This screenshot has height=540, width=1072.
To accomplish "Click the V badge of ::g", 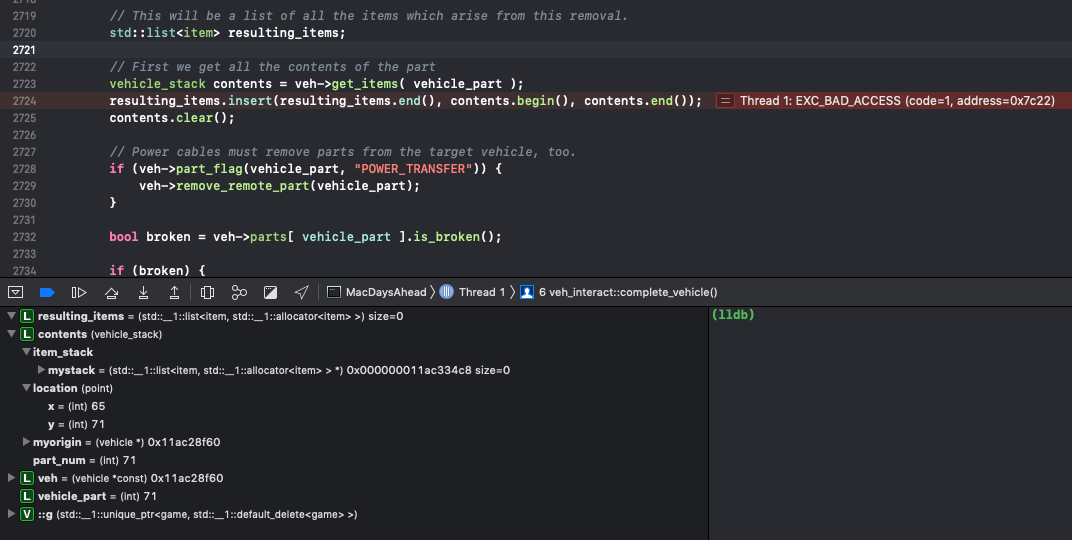I will (x=27, y=514).
